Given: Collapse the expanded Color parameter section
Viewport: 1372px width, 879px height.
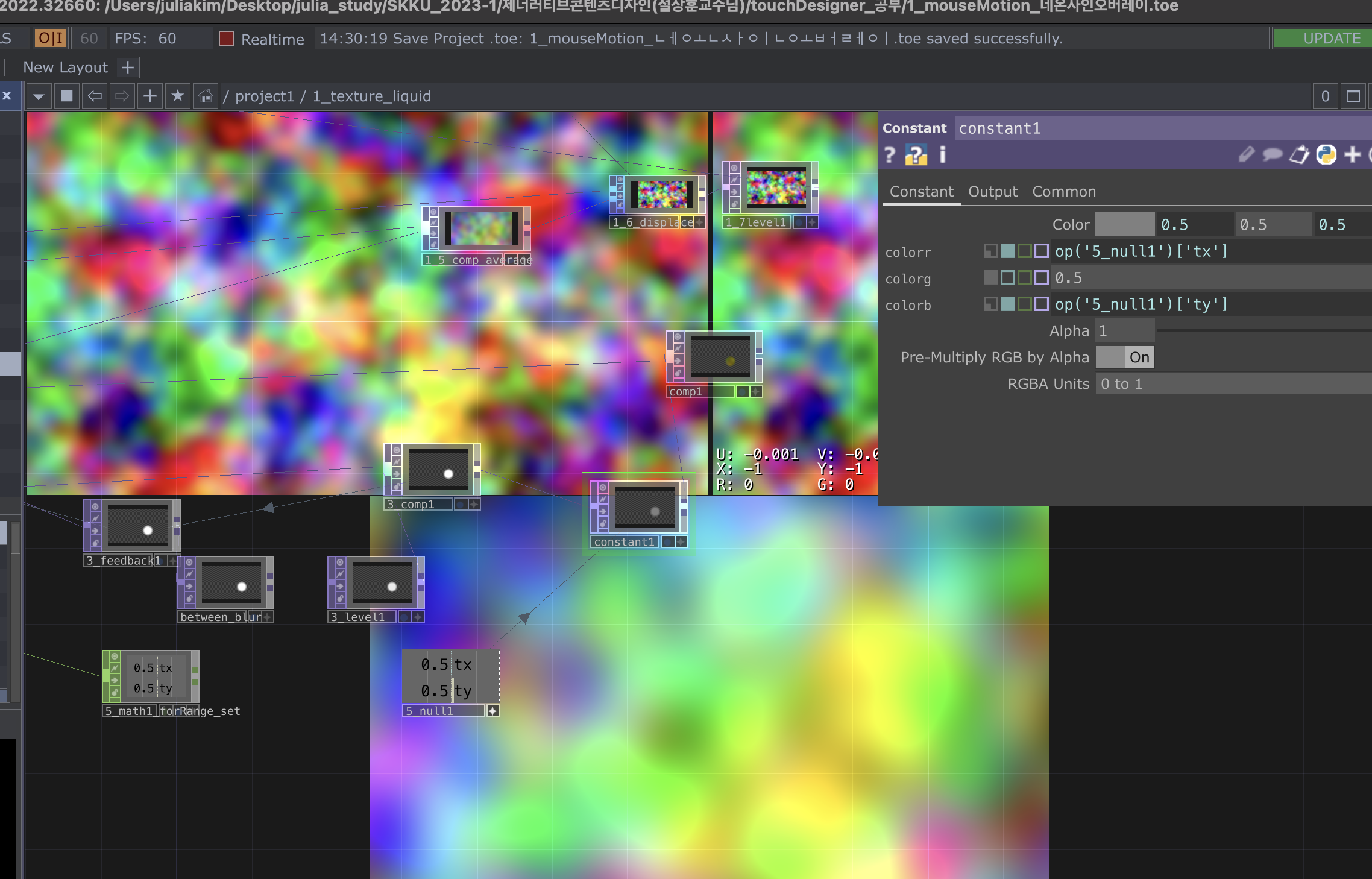Looking at the screenshot, I should click(x=890, y=224).
